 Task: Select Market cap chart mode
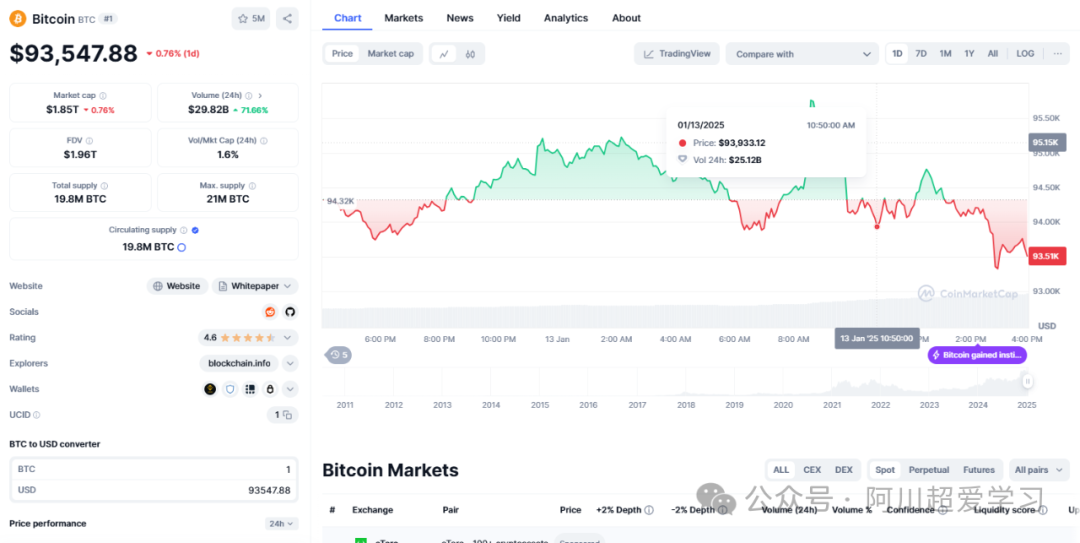391,54
